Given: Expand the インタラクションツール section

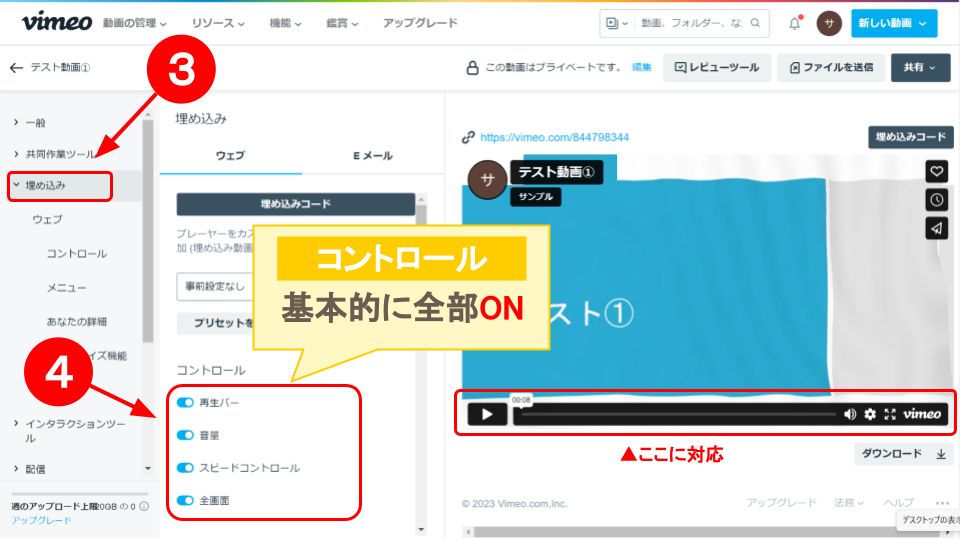Looking at the screenshot, I should (x=69, y=430).
